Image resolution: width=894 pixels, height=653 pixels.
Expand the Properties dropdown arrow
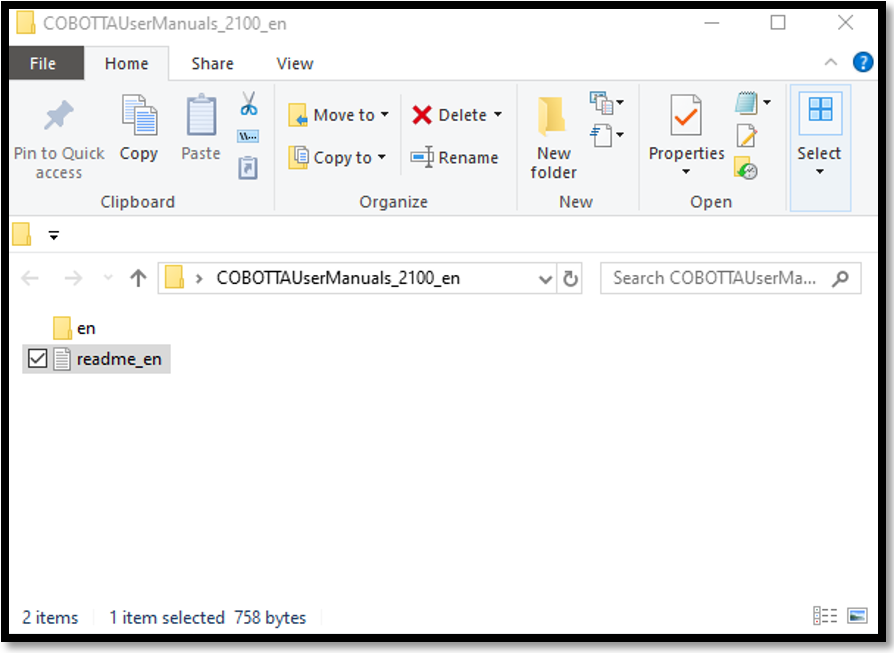686,172
